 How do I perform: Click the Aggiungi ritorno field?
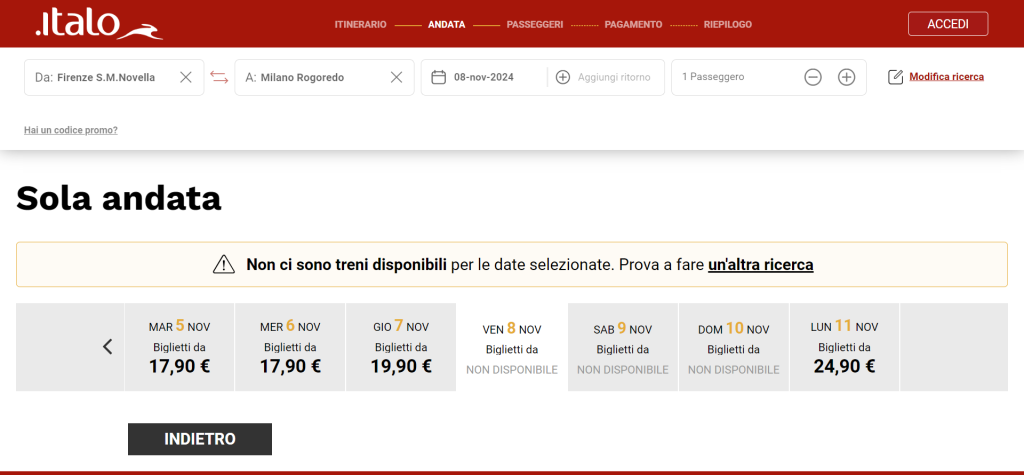point(614,77)
